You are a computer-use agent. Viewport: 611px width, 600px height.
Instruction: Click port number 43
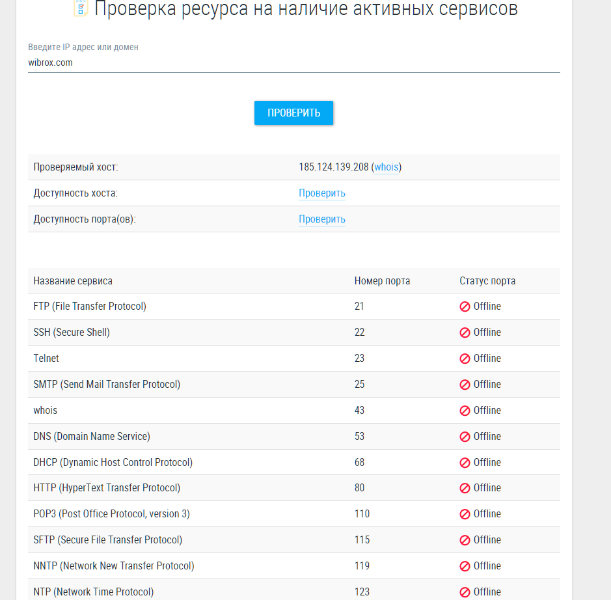coord(359,410)
